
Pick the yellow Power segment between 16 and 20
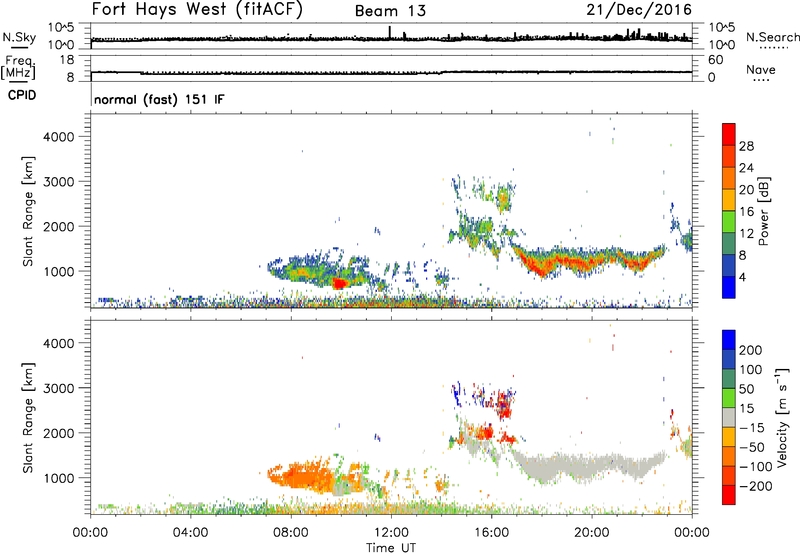click(x=729, y=200)
